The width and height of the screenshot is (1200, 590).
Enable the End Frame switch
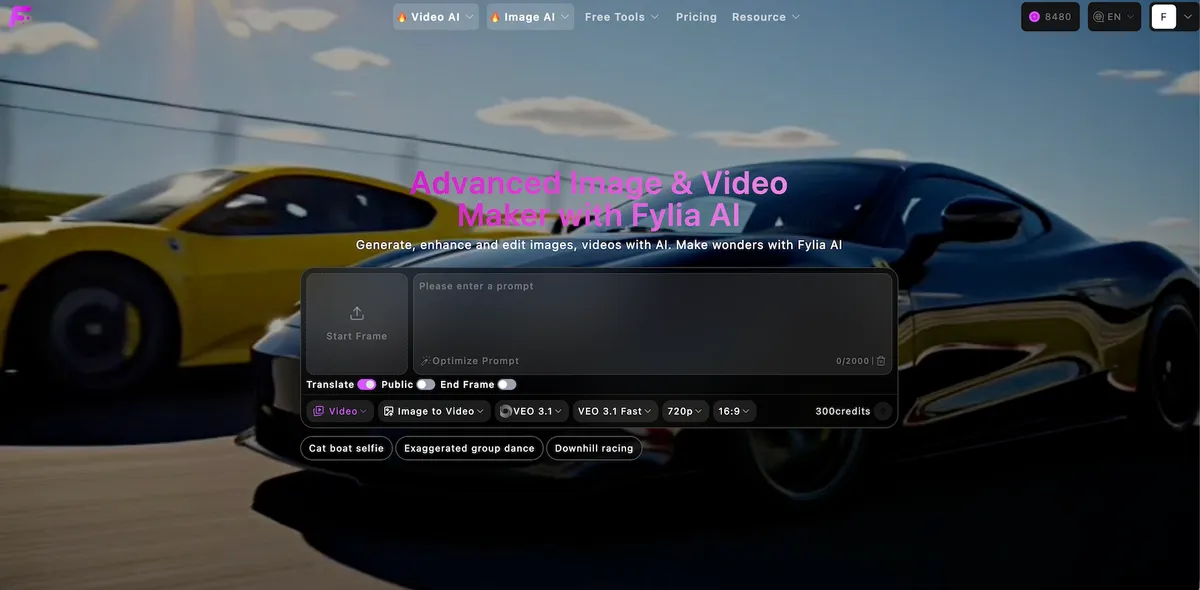coord(507,385)
